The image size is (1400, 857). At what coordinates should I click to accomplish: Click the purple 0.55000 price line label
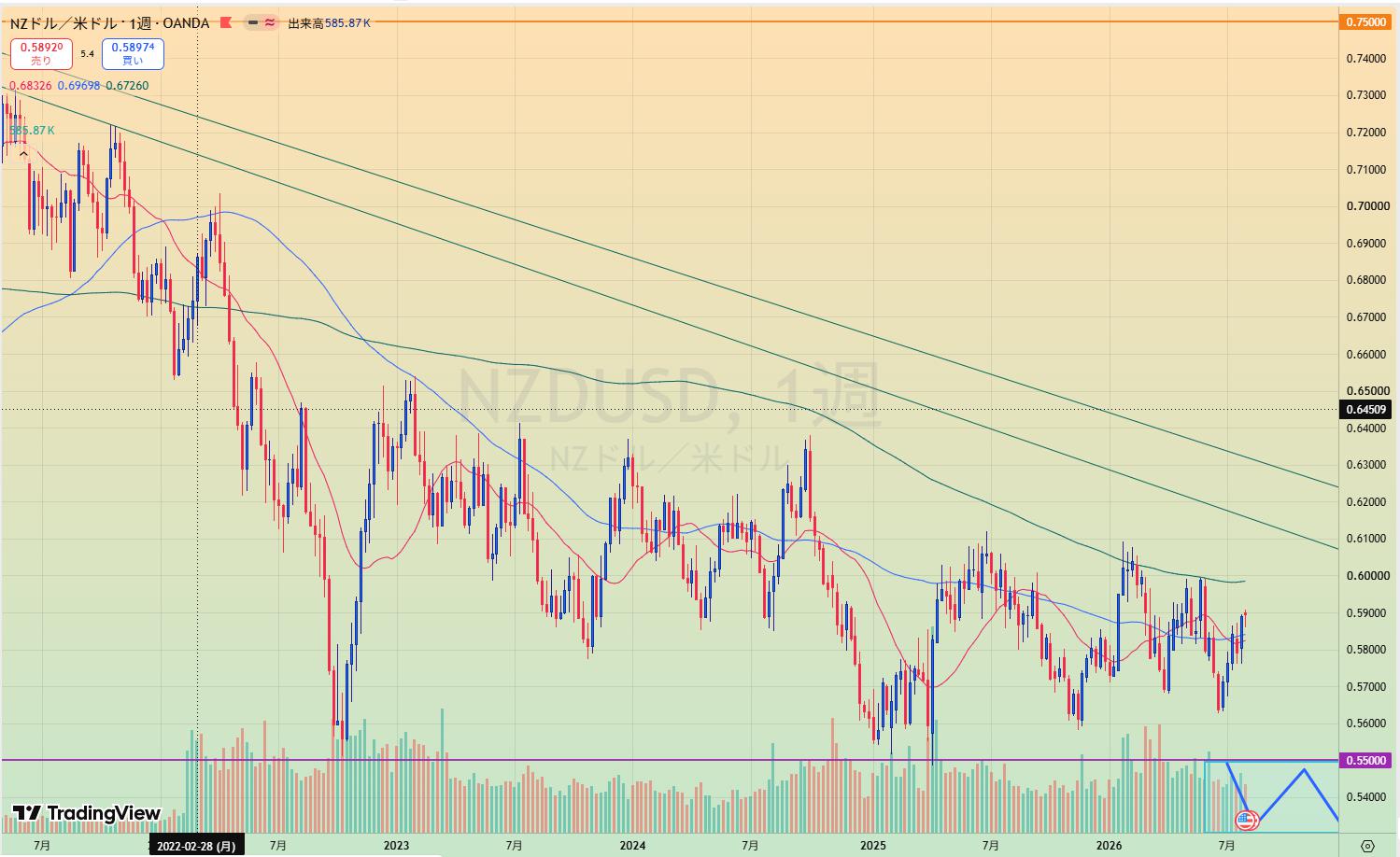[x=1365, y=761]
